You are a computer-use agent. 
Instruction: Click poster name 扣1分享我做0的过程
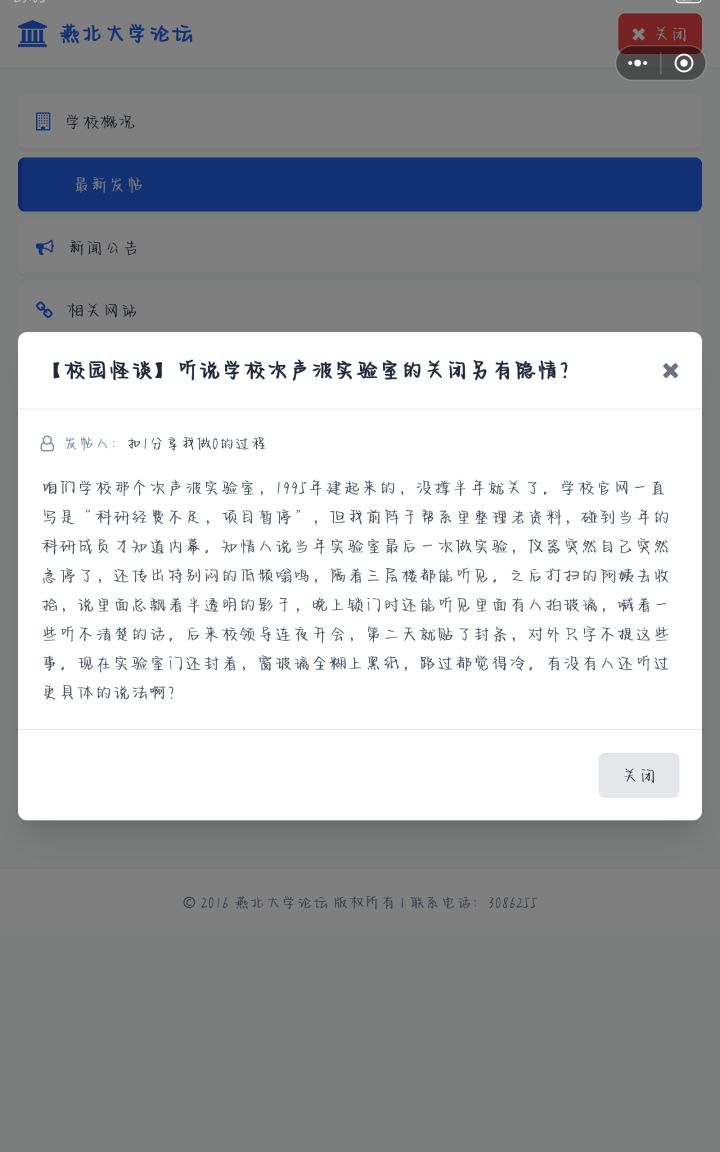point(196,443)
